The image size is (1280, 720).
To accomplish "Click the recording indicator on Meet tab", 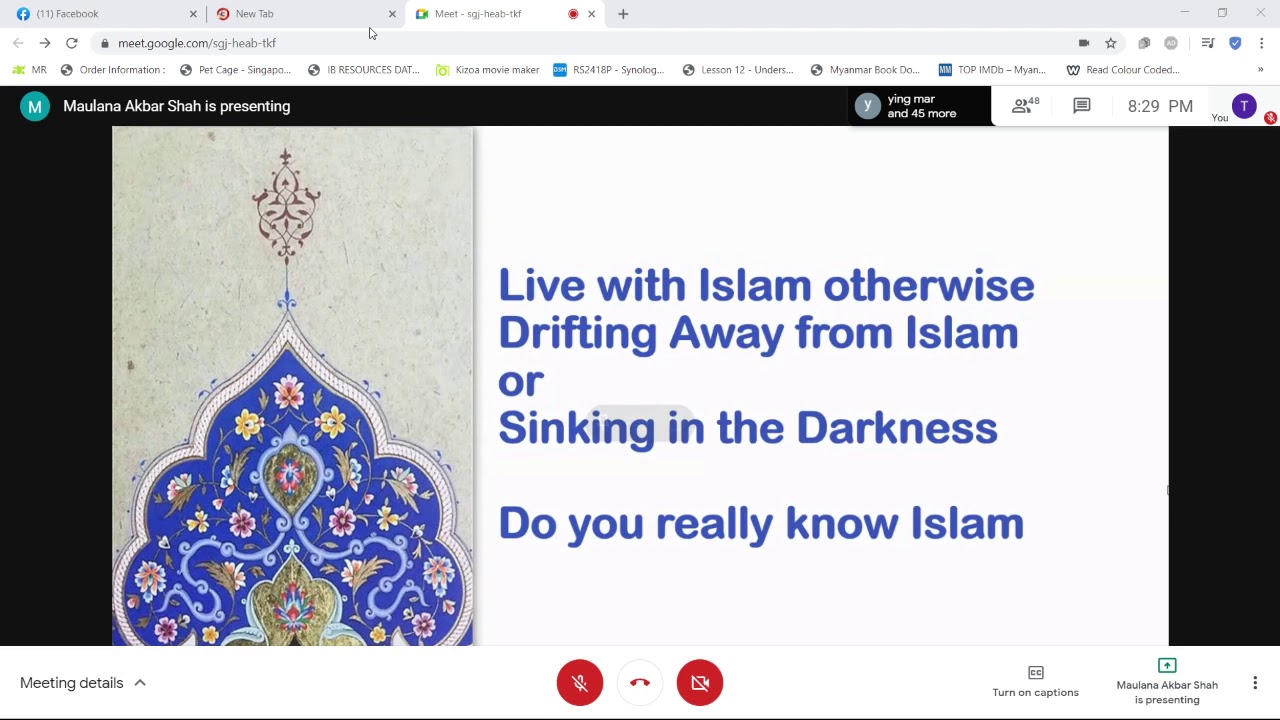I will pos(573,14).
